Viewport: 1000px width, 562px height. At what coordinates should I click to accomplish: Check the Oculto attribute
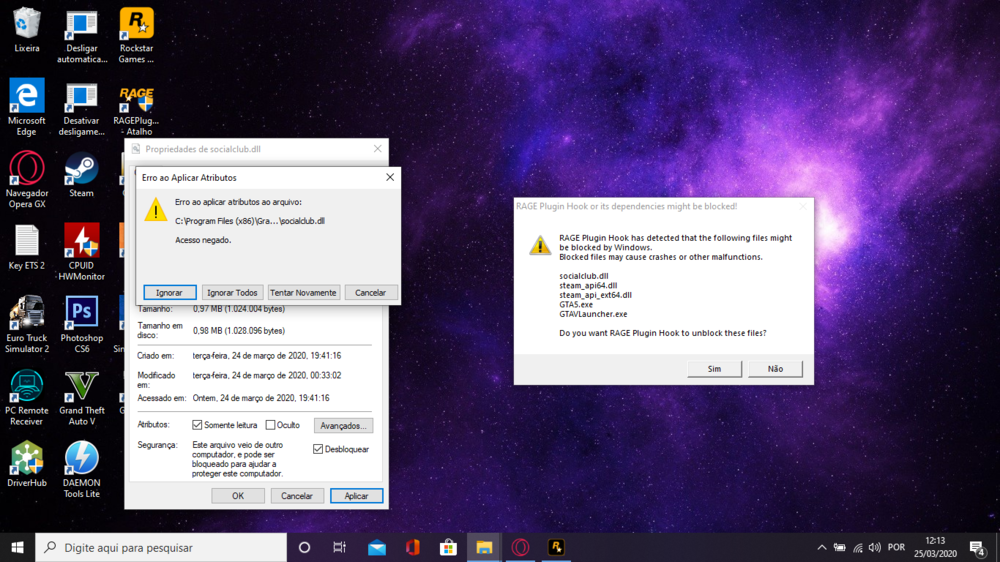pyautogui.click(x=270, y=425)
